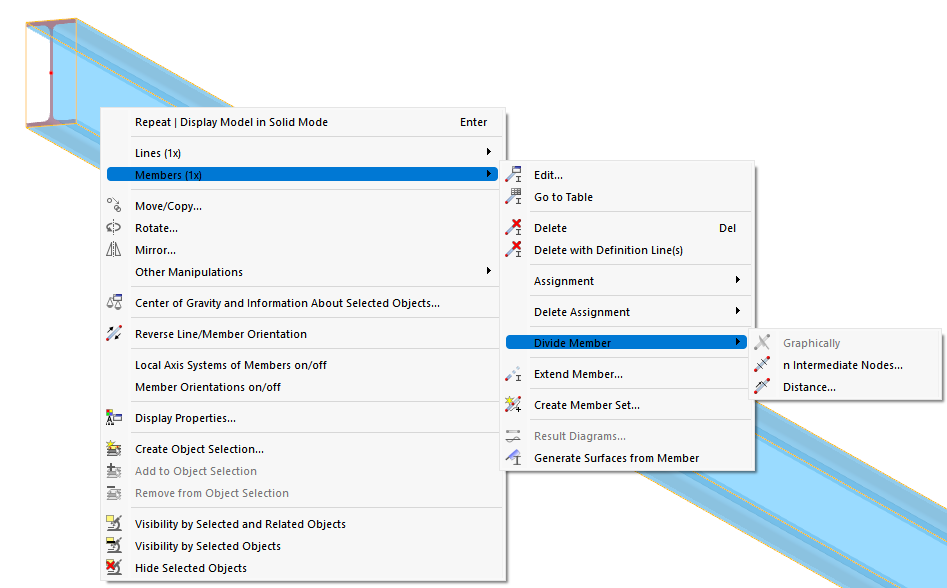Click the Generate Surfaces from Member icon
Screen dimensions: 947x588
(513, 458)
